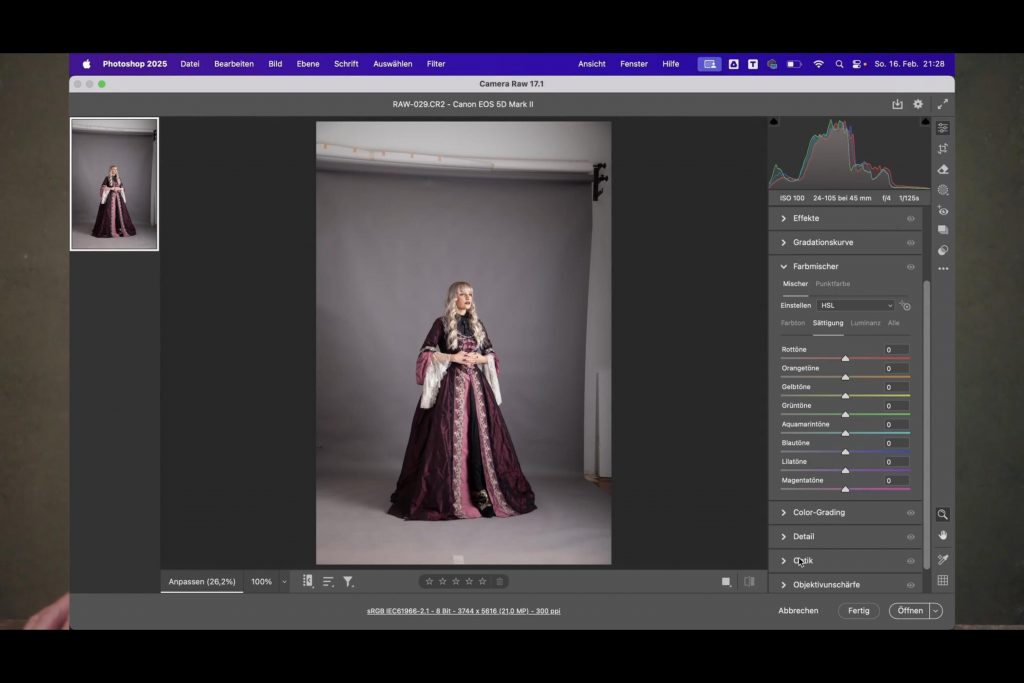
Task: Choose the Healing eraser tool
Action: (942, 169)
